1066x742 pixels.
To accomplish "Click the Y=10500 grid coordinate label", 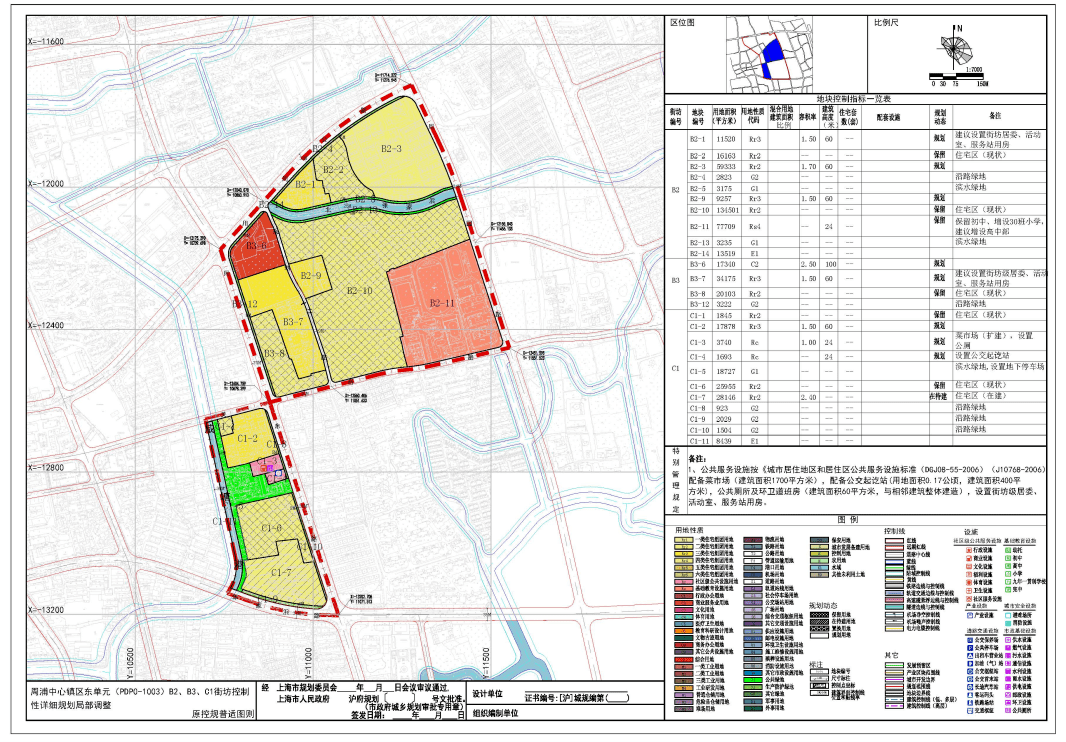I will click(x=130, y=664).
